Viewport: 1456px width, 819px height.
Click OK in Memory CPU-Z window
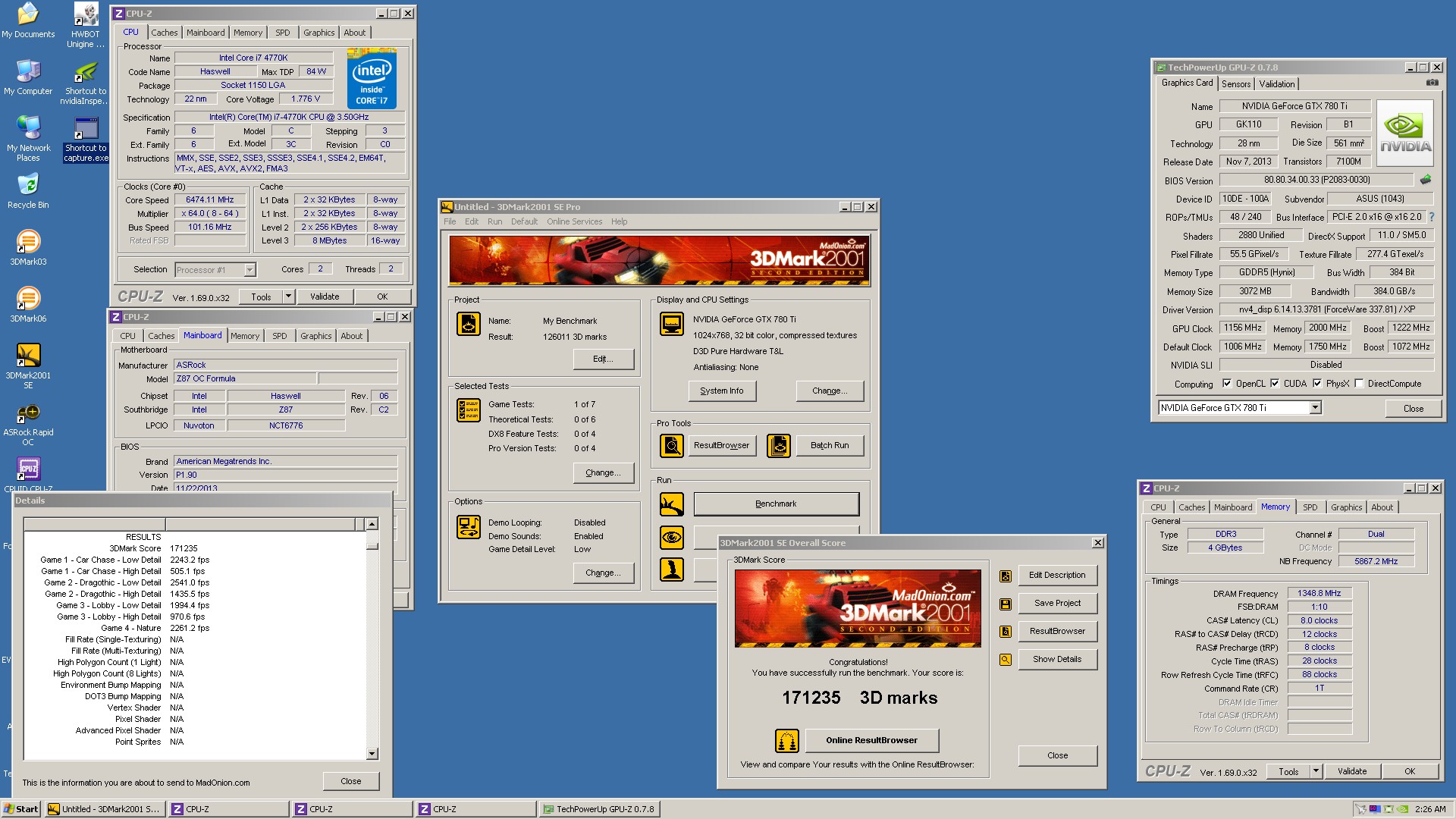(x=1410, y=772)
